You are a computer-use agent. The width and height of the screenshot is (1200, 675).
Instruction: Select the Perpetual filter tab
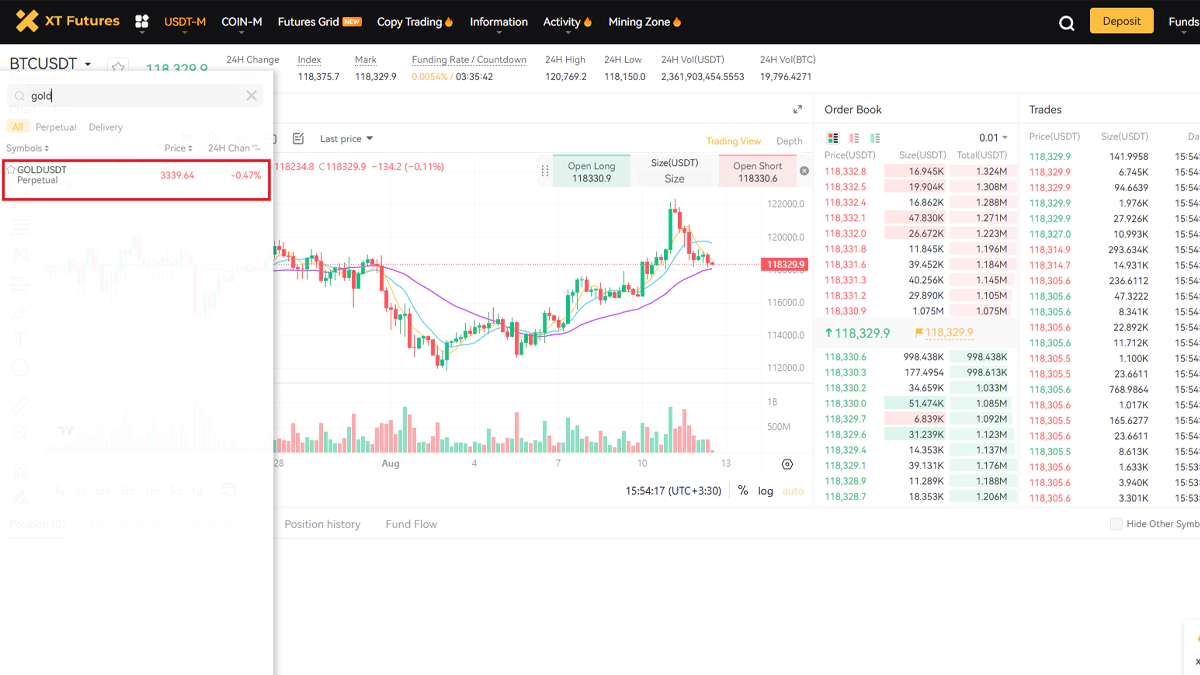point(56,127)
